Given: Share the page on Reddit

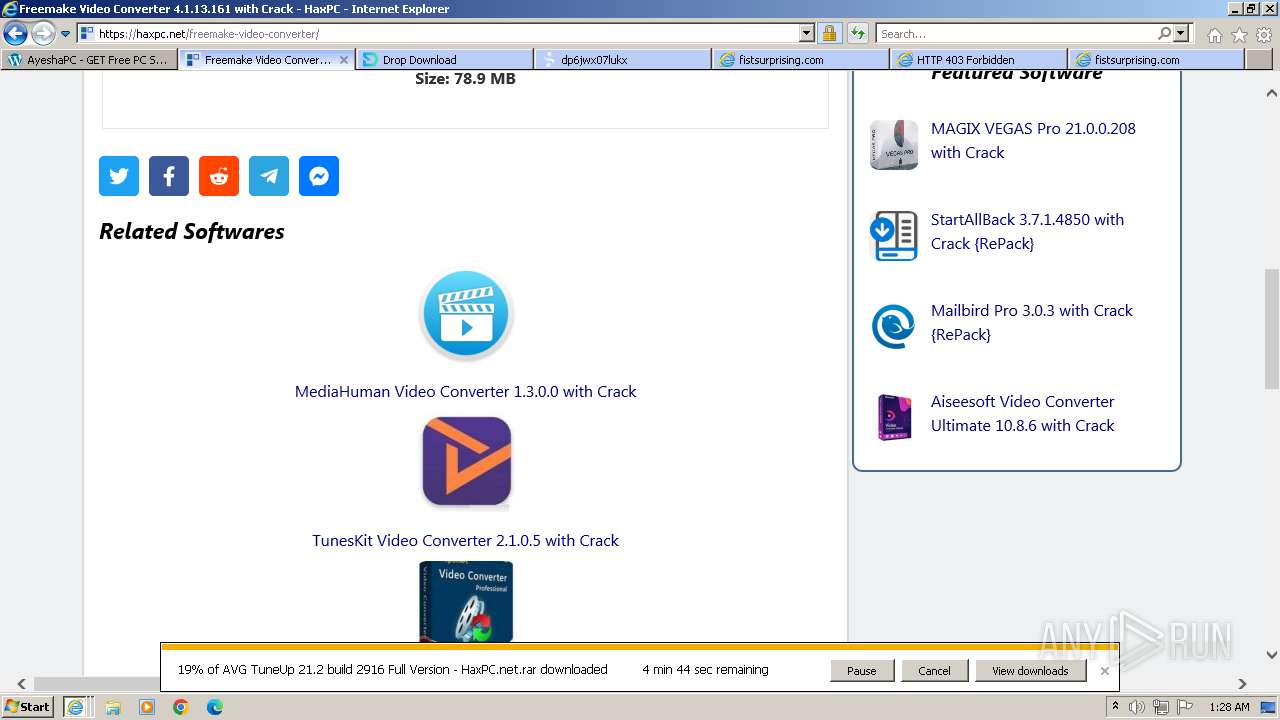Looking at the screenshot, I should 219,176.
